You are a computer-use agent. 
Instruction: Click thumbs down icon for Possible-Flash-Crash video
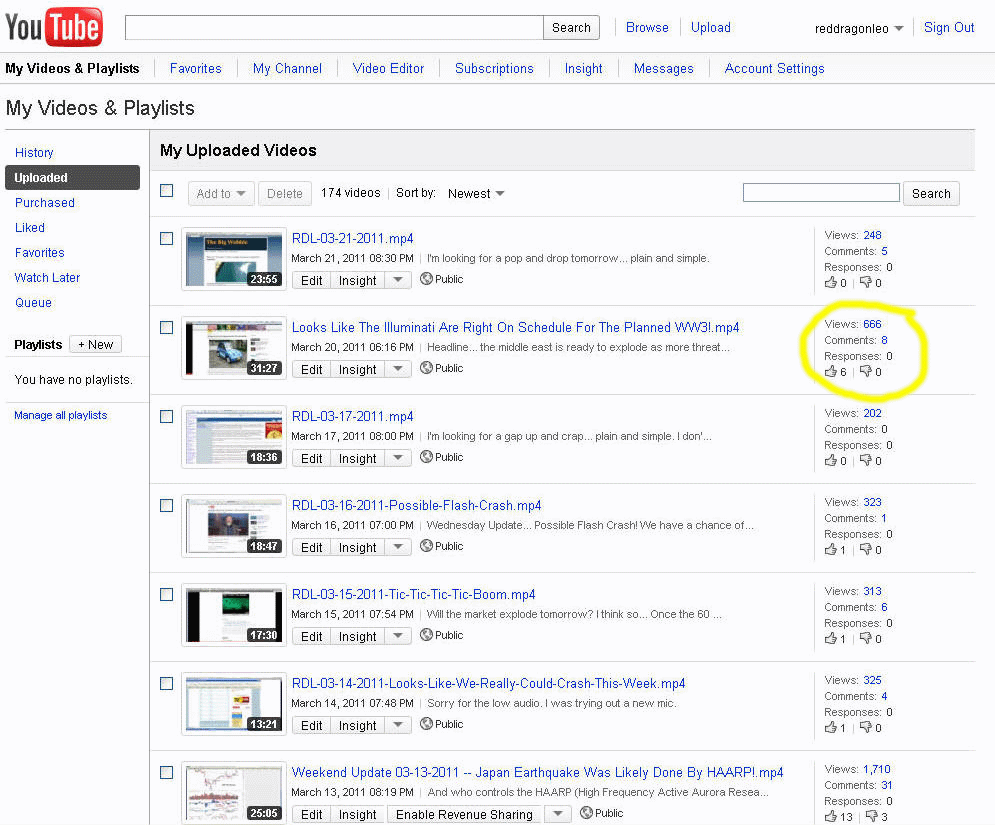866,549
